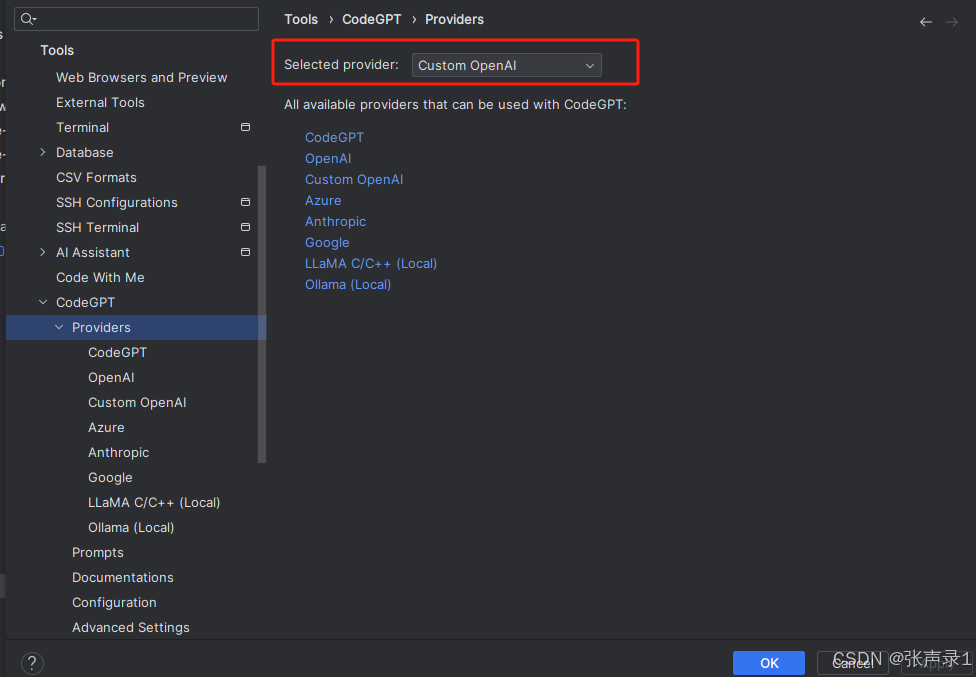Select Custom OpenAI in the settings tree
Viewport: 976px width, 677px height.
(137, 403)
